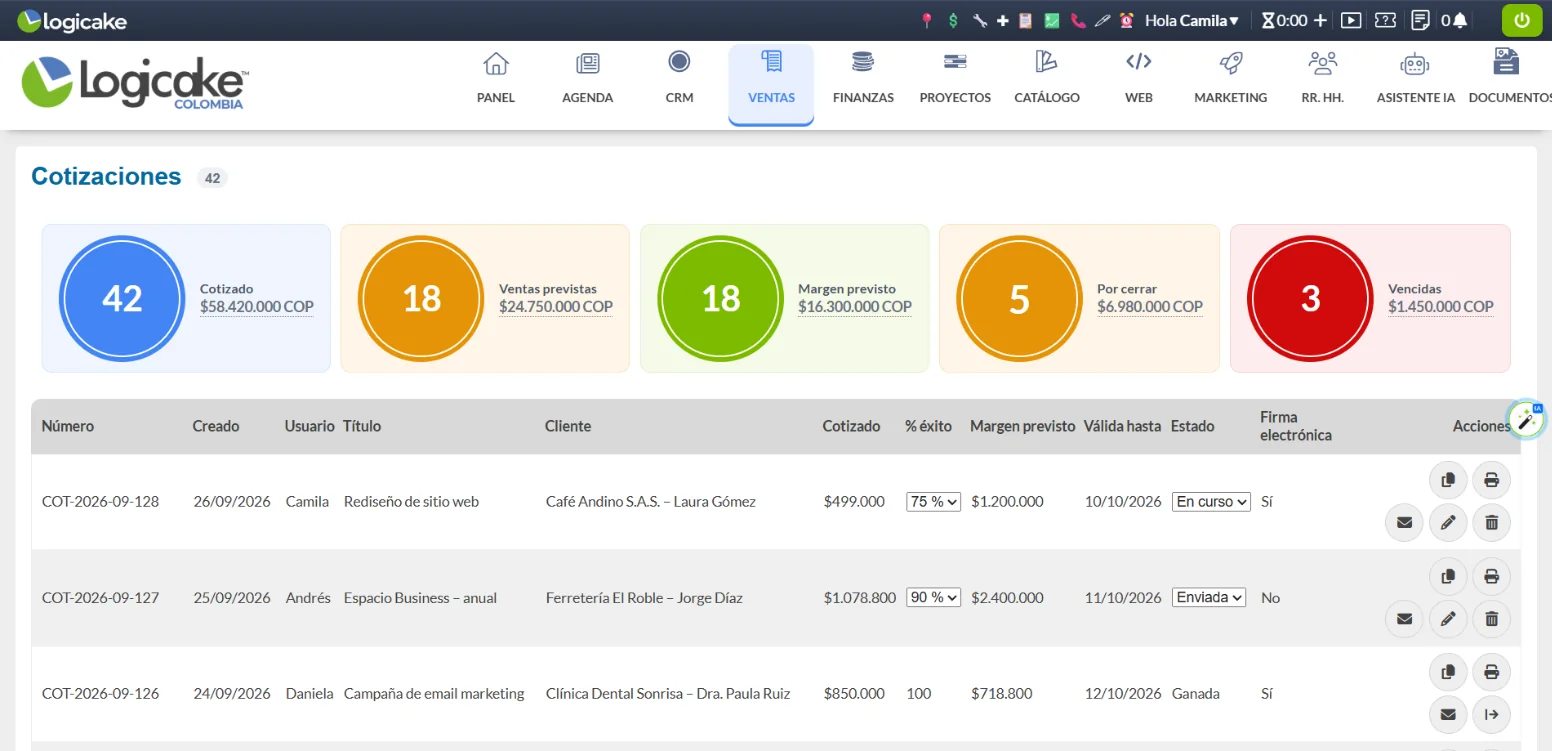Click the Válida hasta column header
This screenshot has height=751, width=1552.
[1122, 426]
